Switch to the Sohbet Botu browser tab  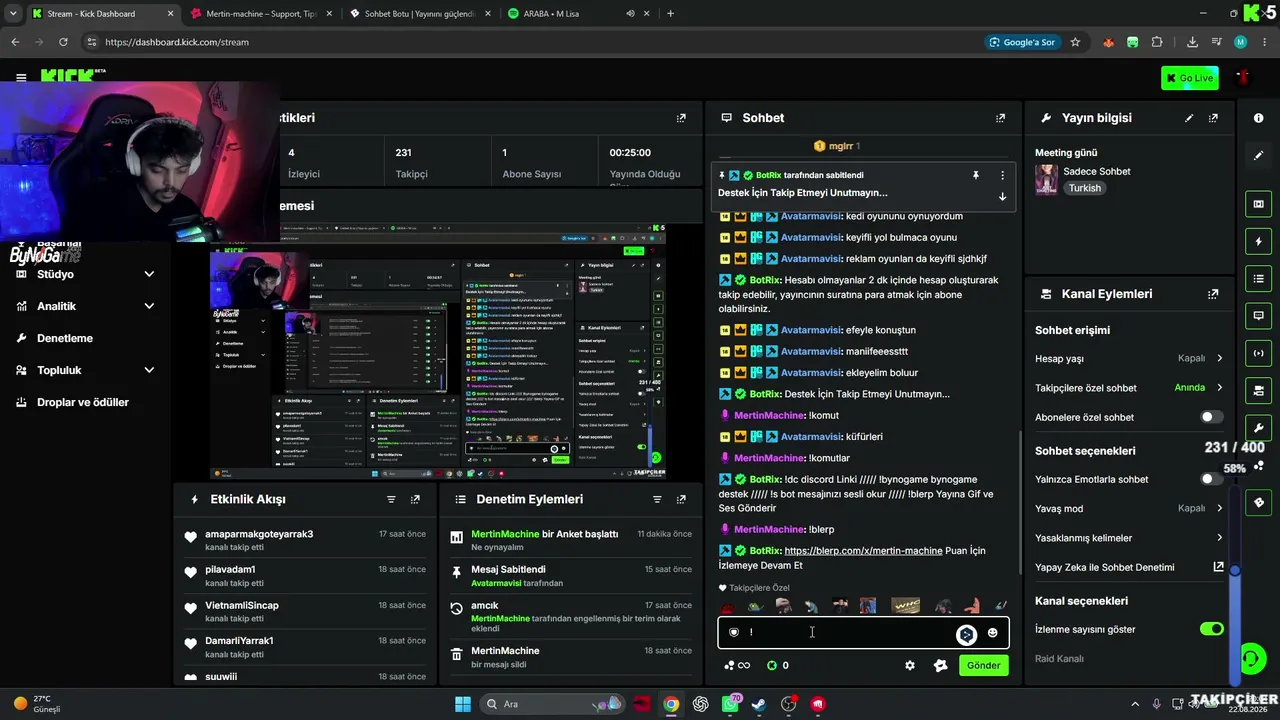point(420,14)
